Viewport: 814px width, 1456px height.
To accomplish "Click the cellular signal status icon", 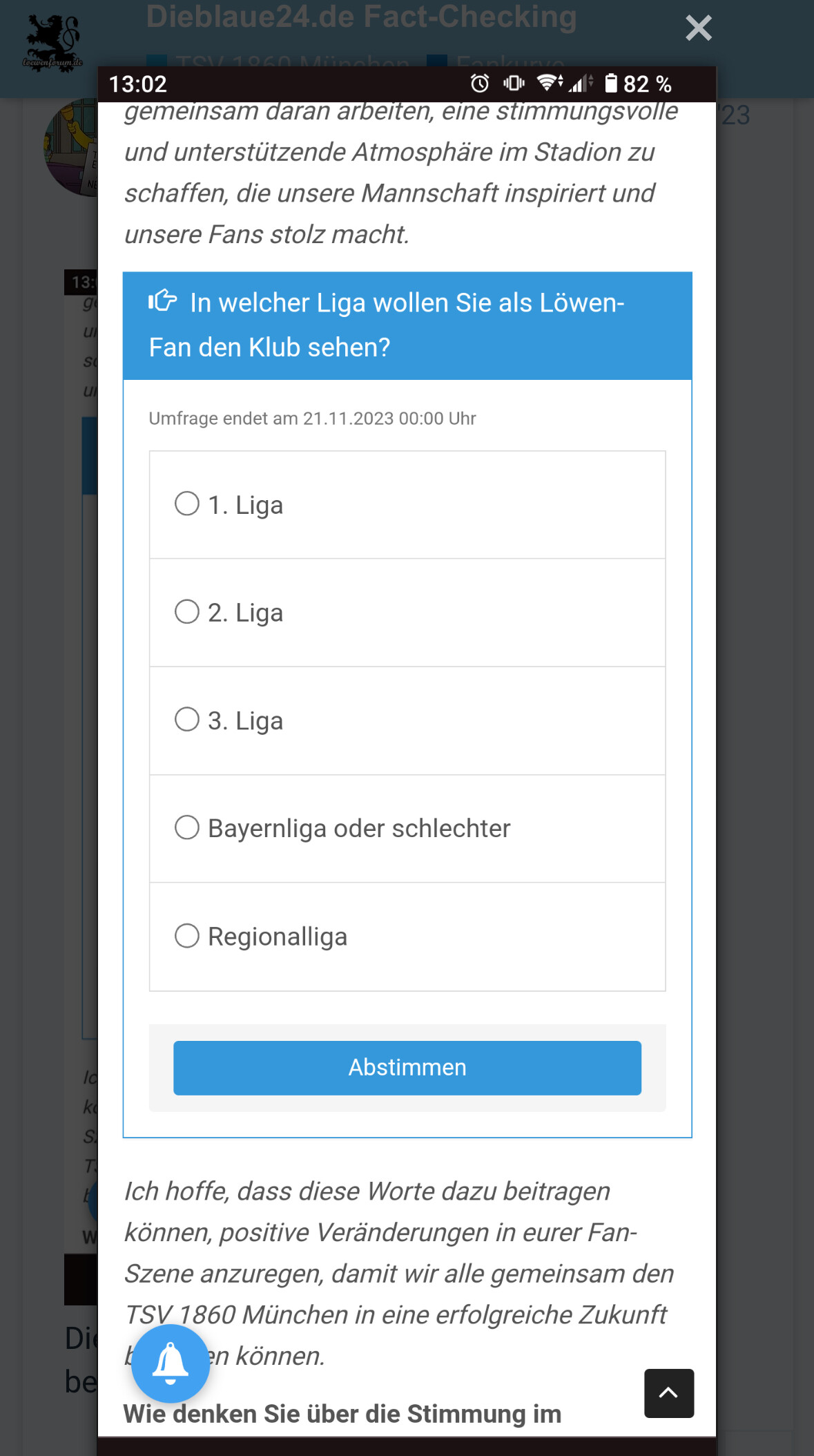I will (x=580, y=84).
